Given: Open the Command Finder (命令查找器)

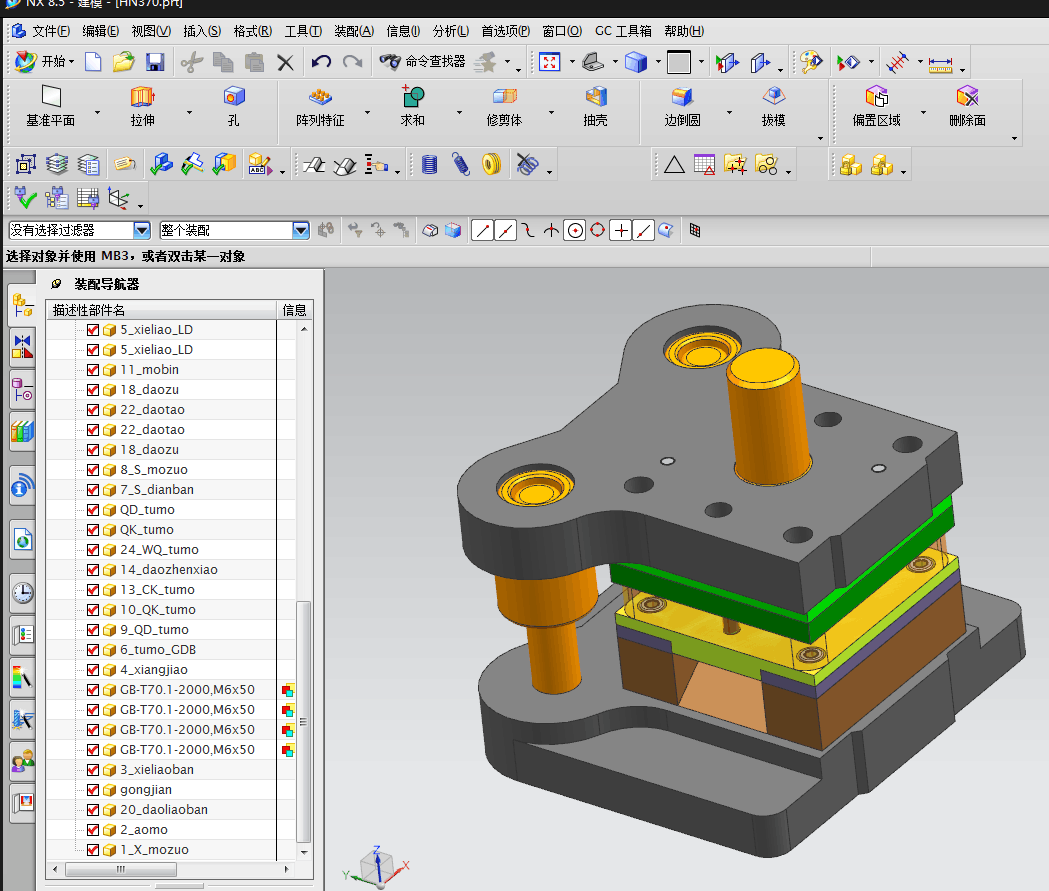Looking at the screenshot, I should [x=422, y=62].
